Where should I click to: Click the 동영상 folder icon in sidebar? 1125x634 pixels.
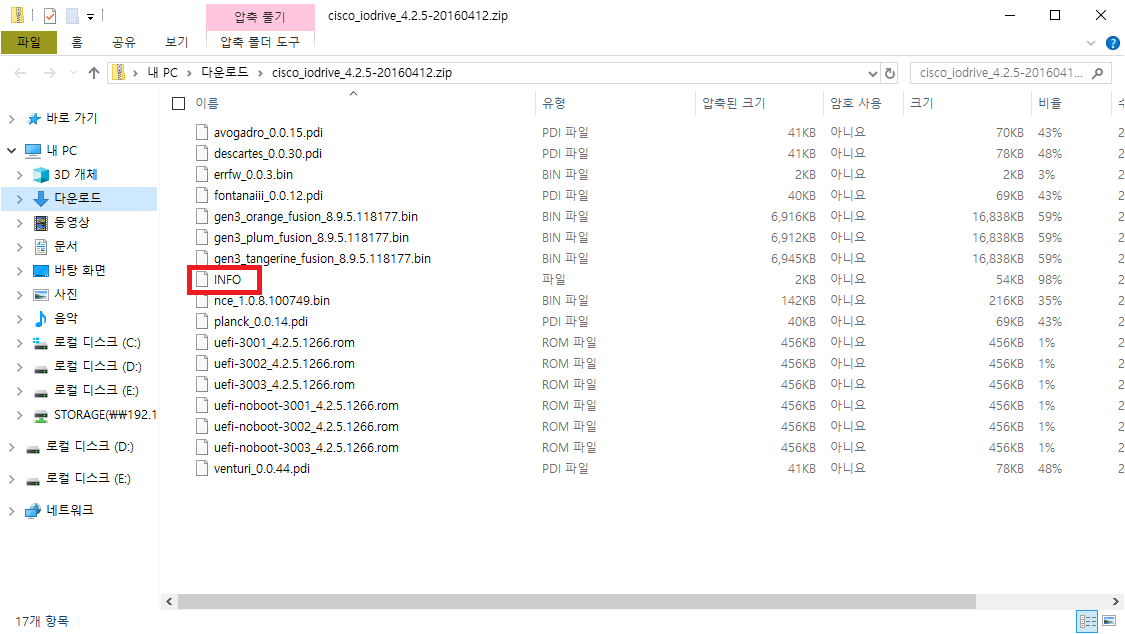(x=41, y=222)
